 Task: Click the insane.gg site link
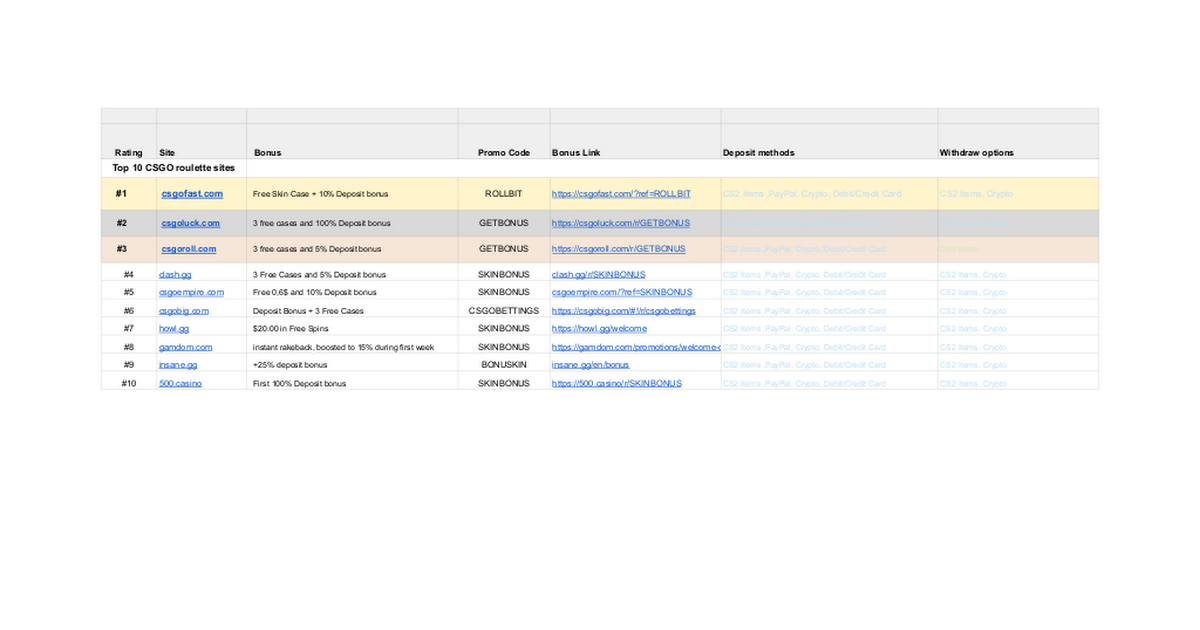(x=178, y=365)
